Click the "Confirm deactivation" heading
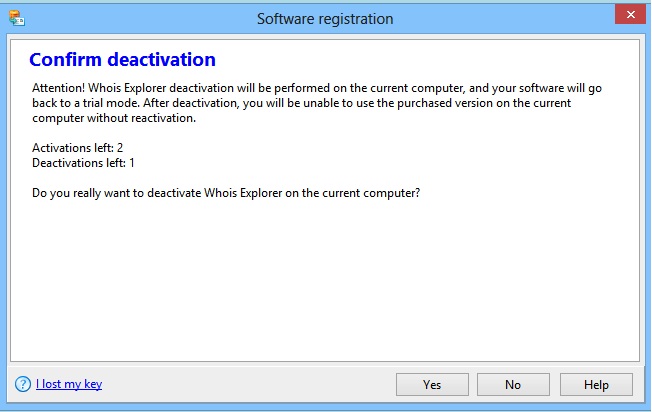This screenshot has height=412, width=652. 122,60
